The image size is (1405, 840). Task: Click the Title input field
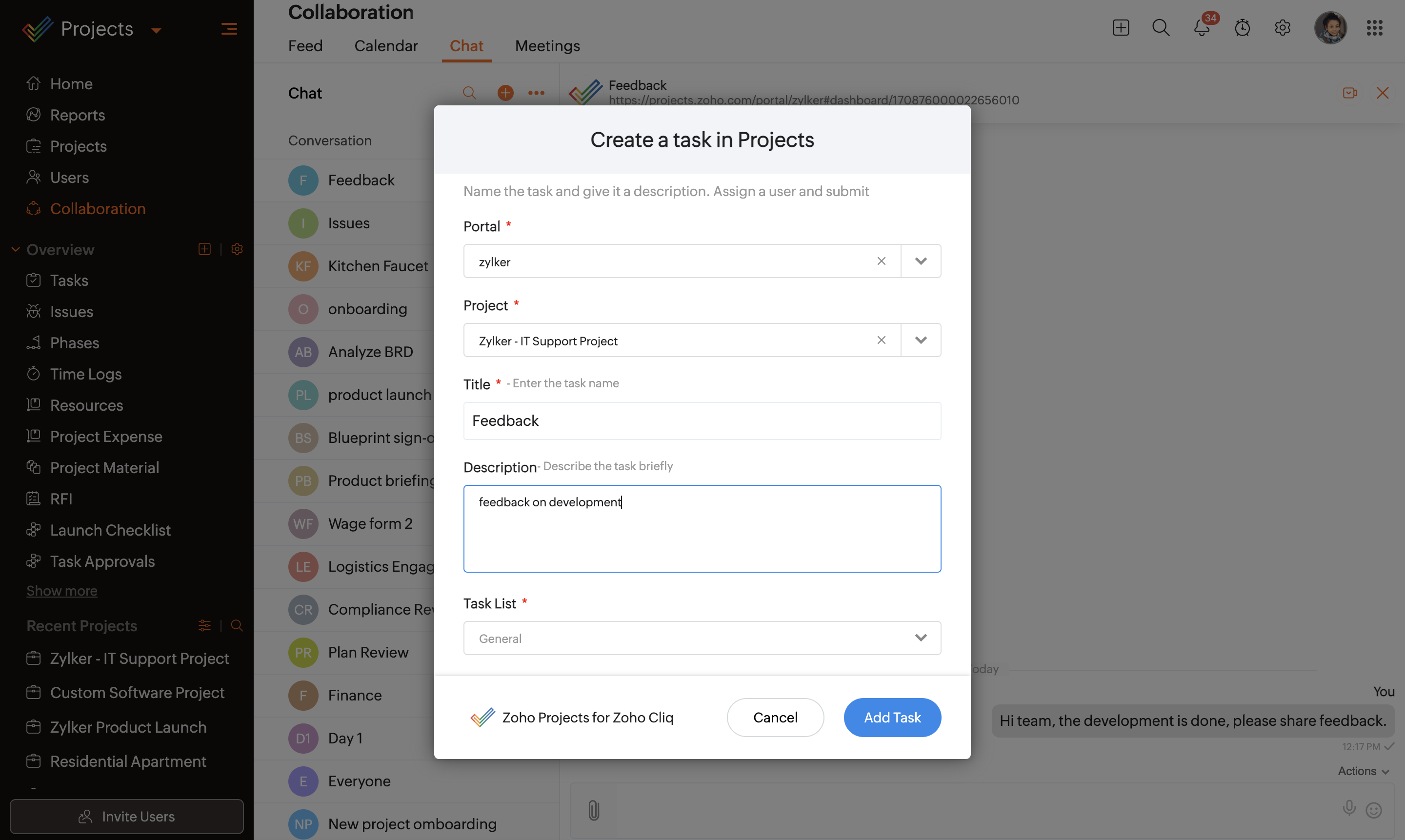pos(702,420)
